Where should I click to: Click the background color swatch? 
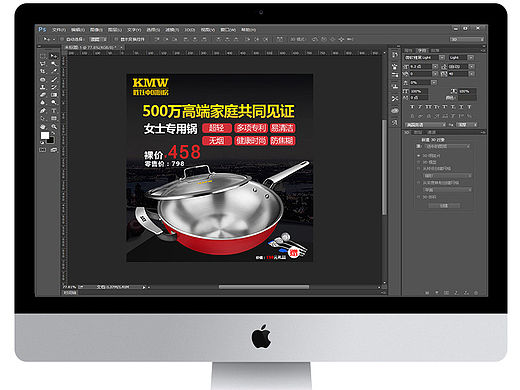(51, 140)
